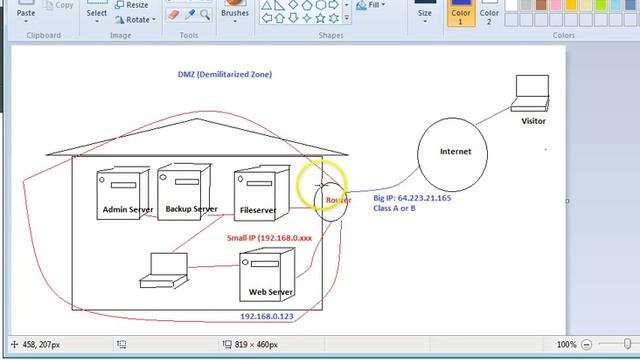The width and height of the screenshot is (640, 360).
Task: Choose the gray color swatch
Action: pos(526,5)
